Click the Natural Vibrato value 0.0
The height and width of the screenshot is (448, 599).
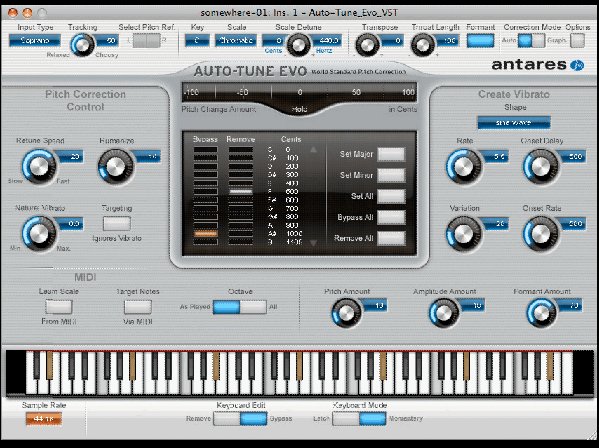tap(71, 223)
